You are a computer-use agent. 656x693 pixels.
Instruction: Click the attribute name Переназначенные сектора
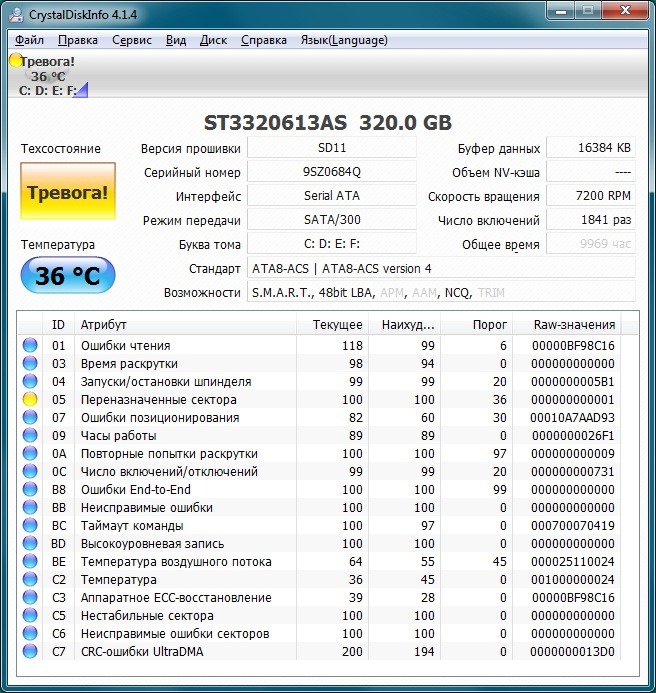click(158, 400)
